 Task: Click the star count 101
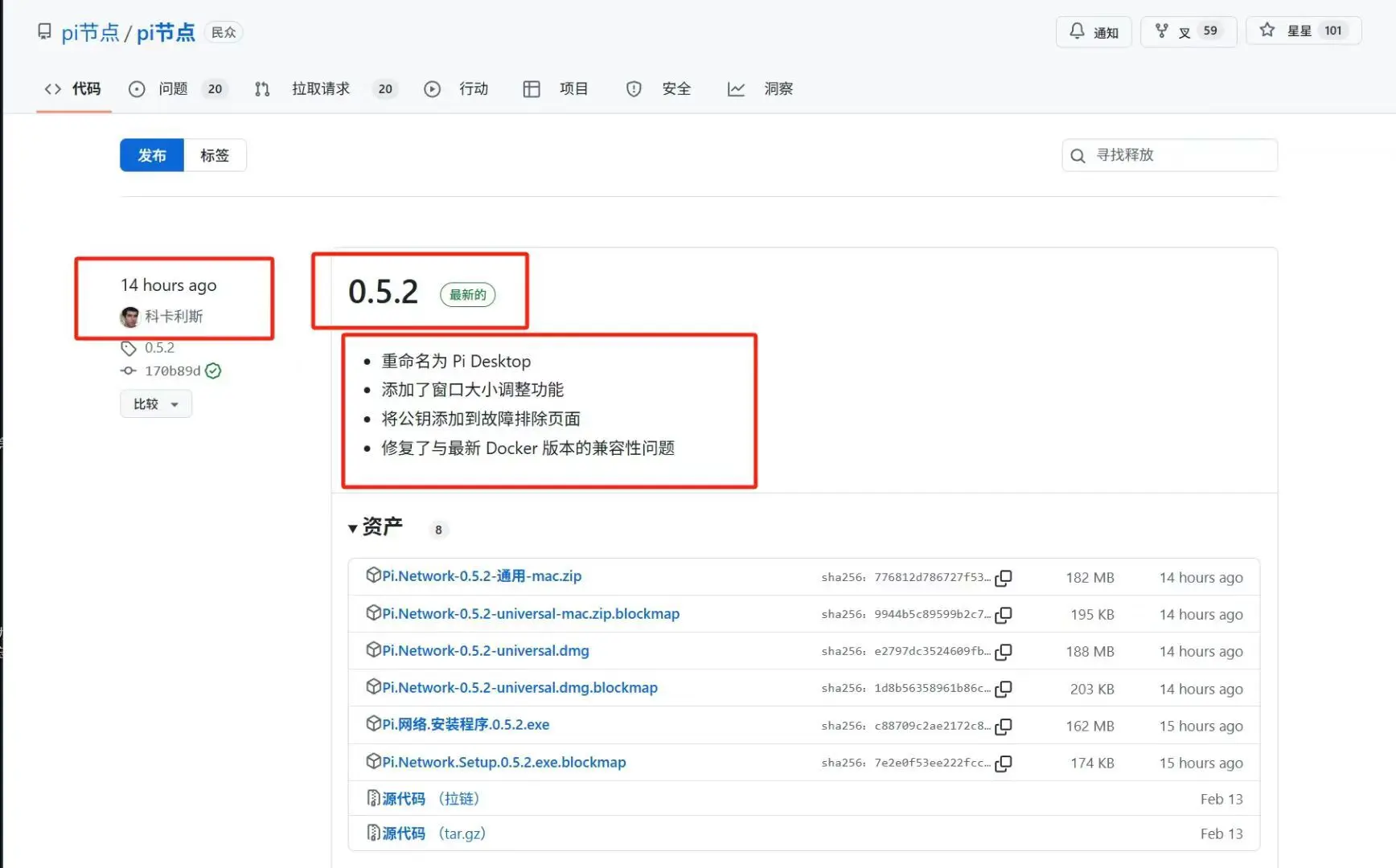click(x=1333, y=31)
